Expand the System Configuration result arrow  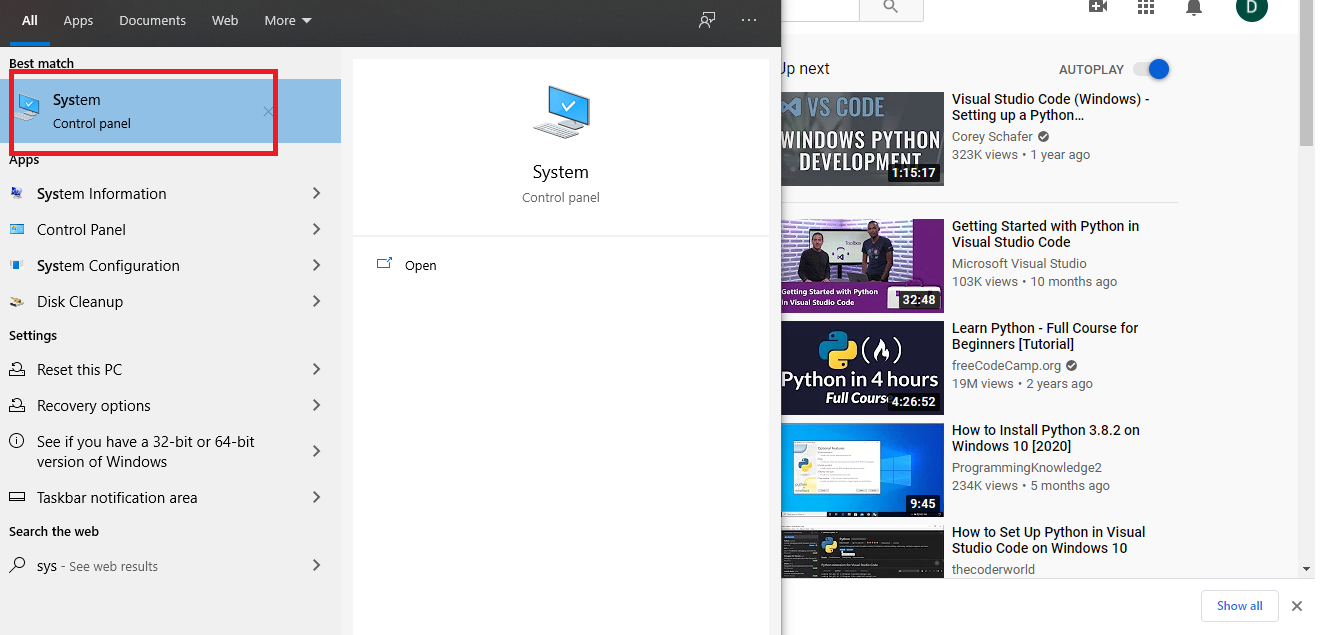316,265
